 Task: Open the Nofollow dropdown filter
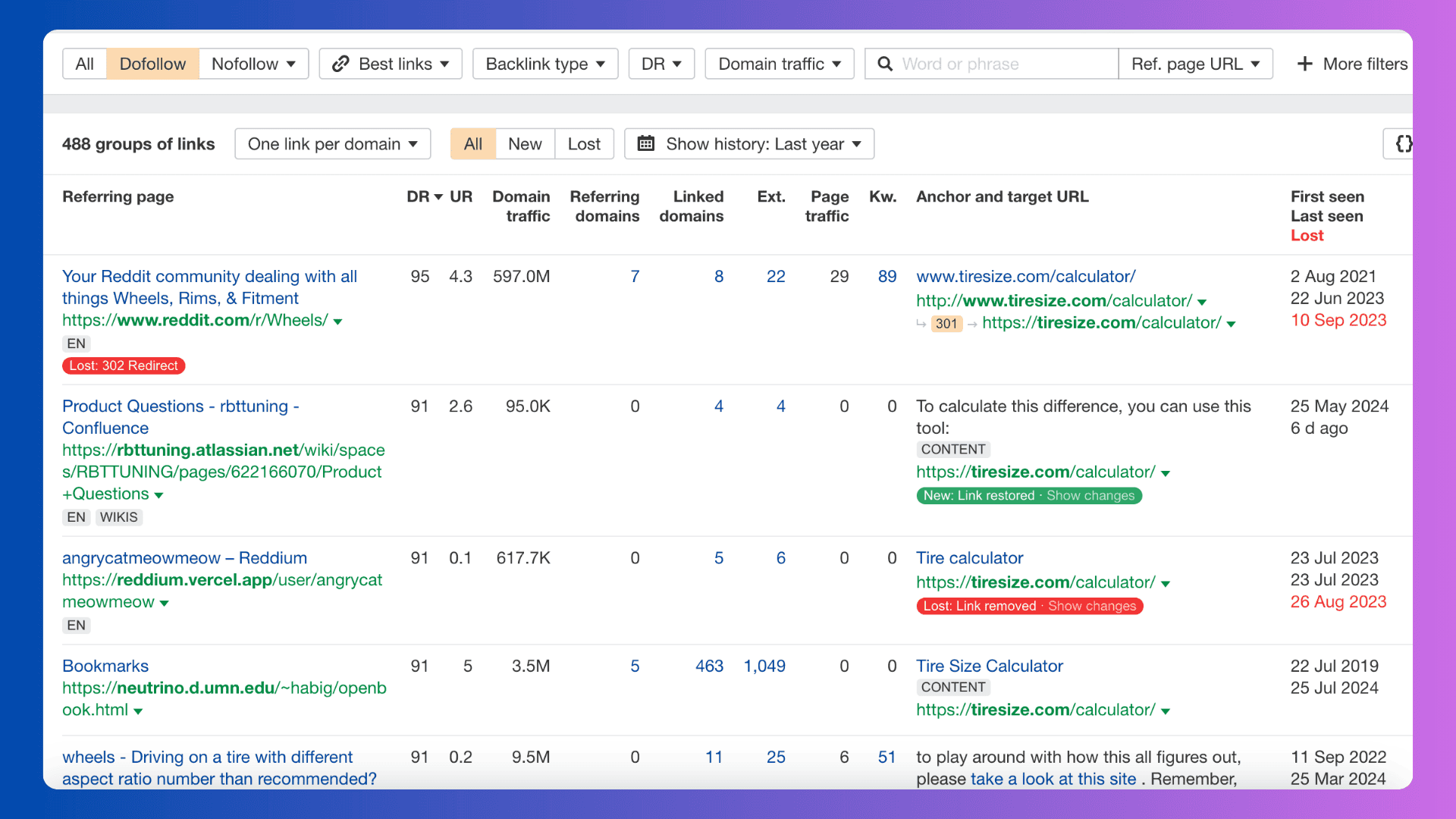(253, 64)
